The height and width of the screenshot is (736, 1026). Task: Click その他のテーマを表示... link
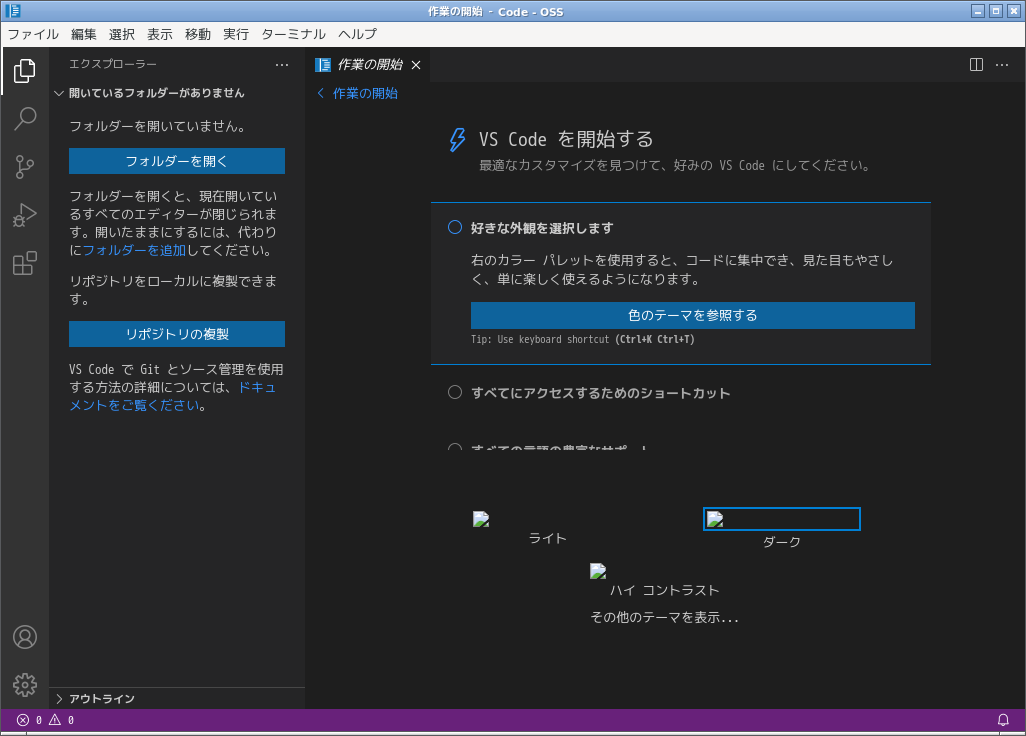[664, 617]
